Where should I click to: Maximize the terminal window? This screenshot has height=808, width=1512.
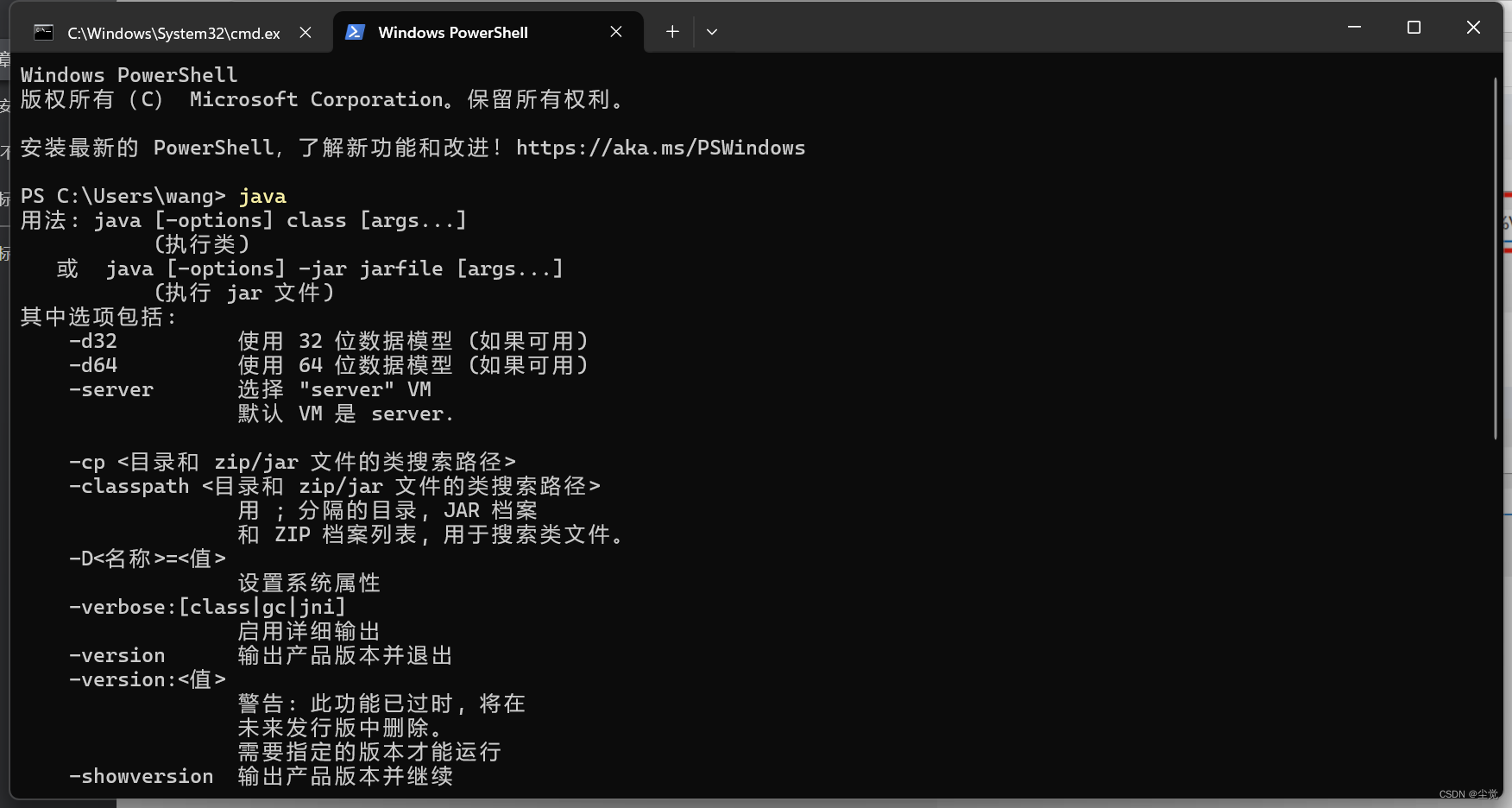coord(1413,27)
